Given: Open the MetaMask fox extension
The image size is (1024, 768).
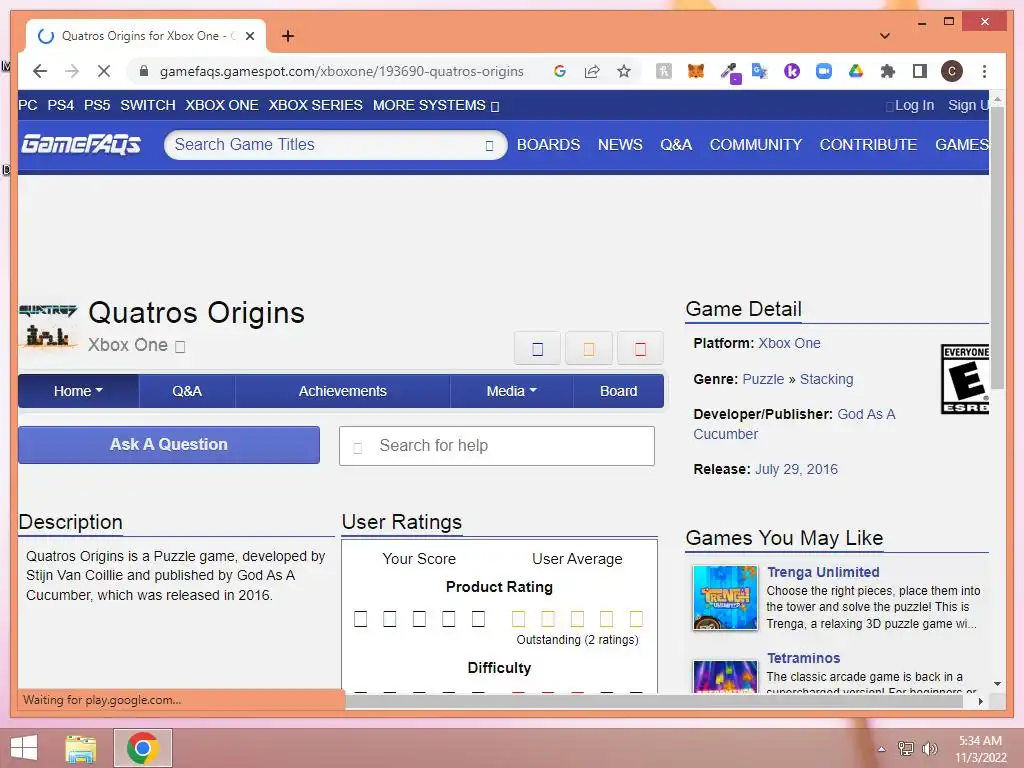Looking at the screenshot, I should [696, 71].
